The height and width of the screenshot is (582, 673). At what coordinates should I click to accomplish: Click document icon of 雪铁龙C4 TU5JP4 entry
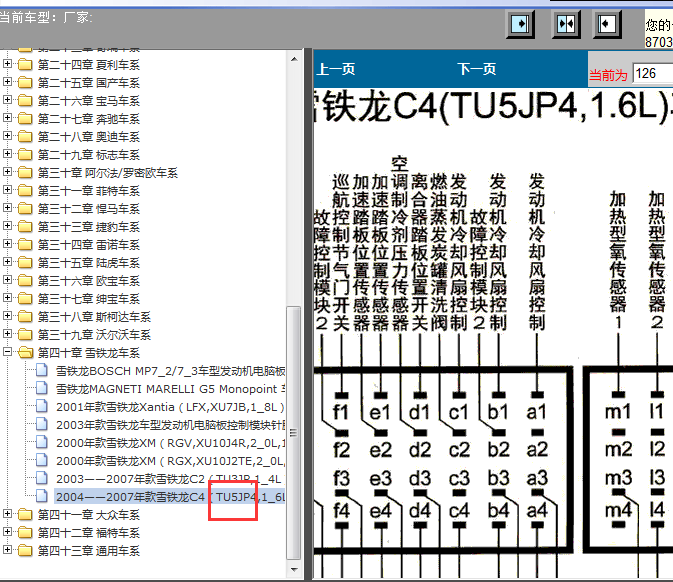(x=42, y=496)
